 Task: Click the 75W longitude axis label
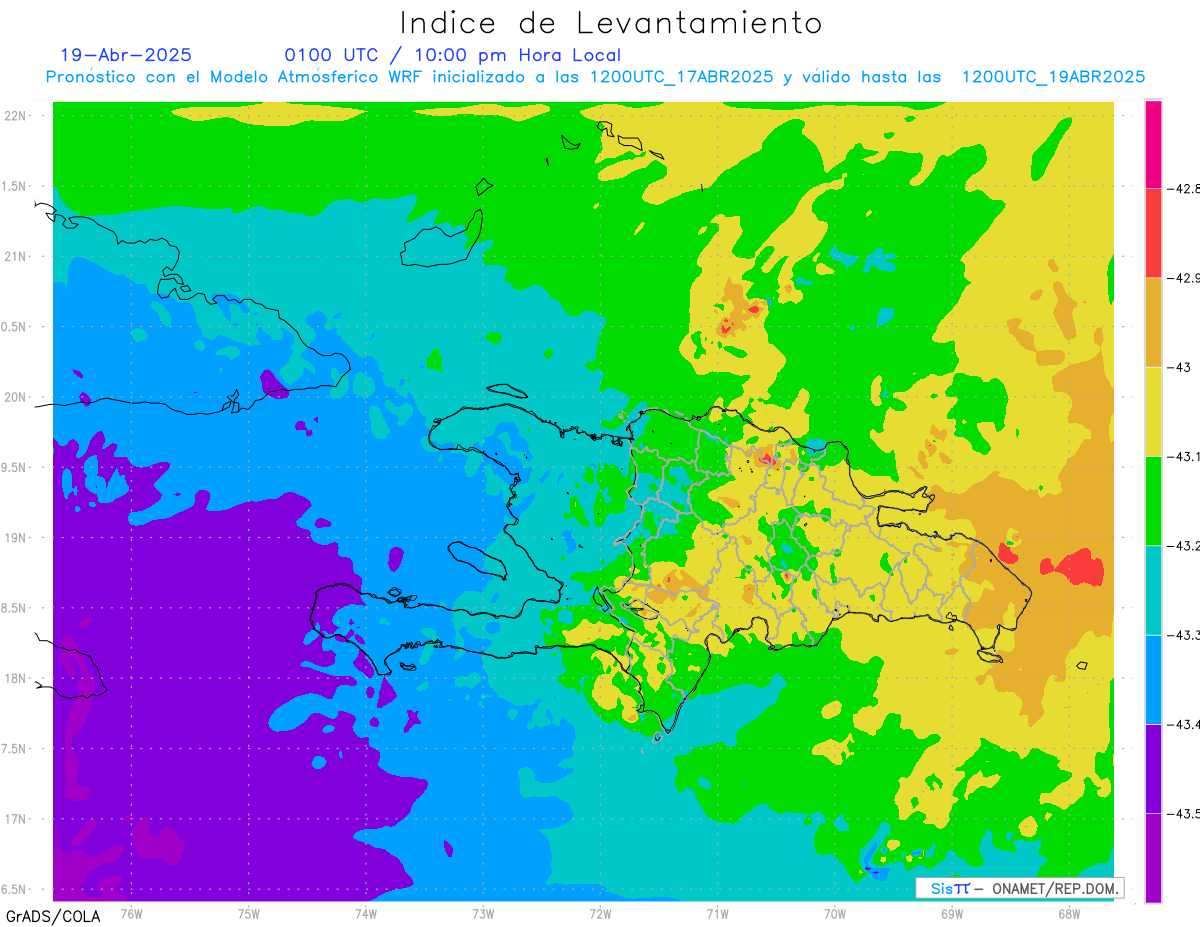tap(248, 913)
